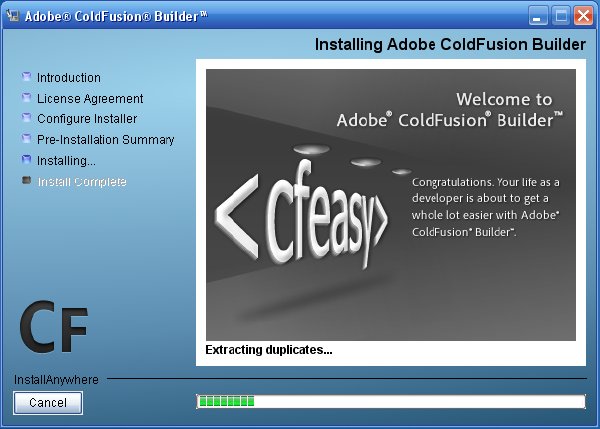Click the installer icon in title bar
This screenshot has height=429, width=600.
pyautogui.click(x=13, y=15)
